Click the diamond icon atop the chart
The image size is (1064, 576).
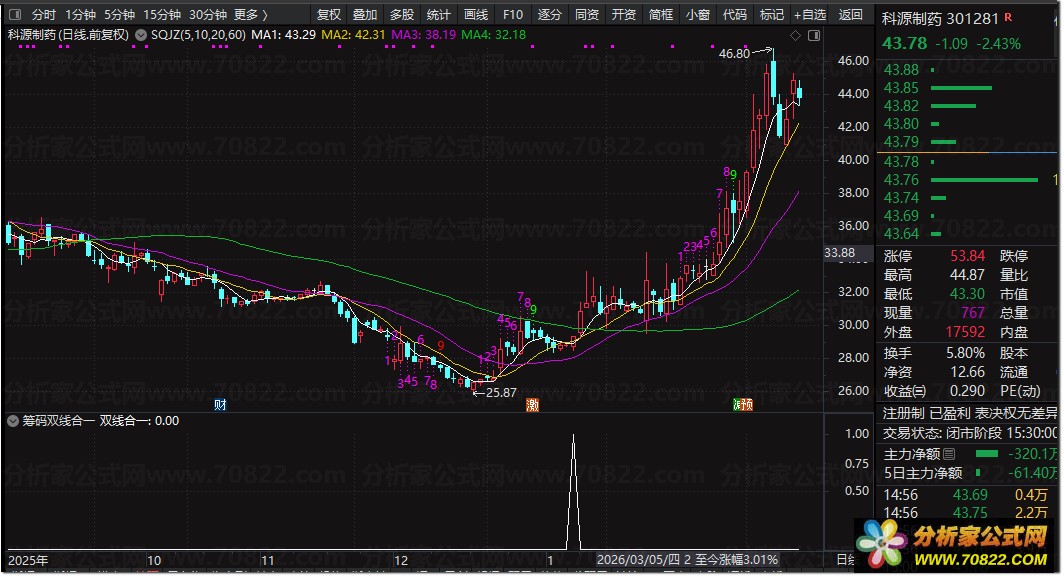[x=795, y=35]
